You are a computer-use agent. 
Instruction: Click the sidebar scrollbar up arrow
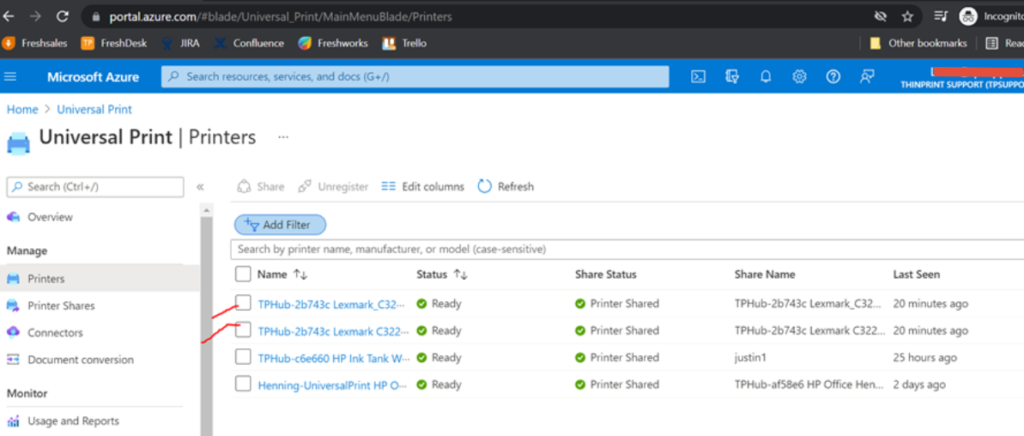[206, 210]
